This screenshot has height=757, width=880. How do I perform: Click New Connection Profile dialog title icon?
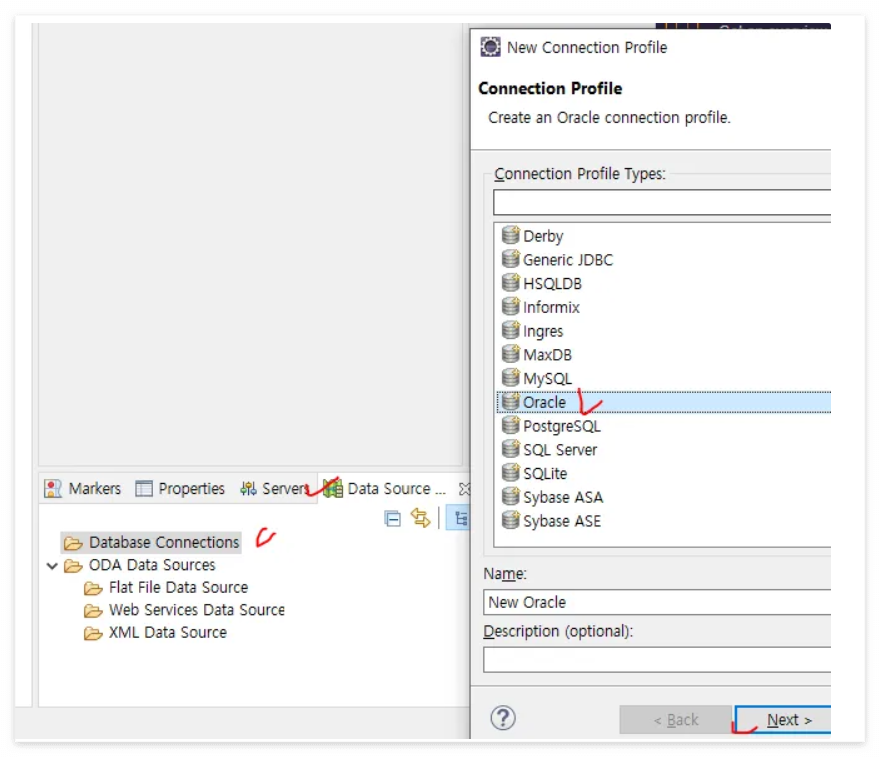click(490, 47)
